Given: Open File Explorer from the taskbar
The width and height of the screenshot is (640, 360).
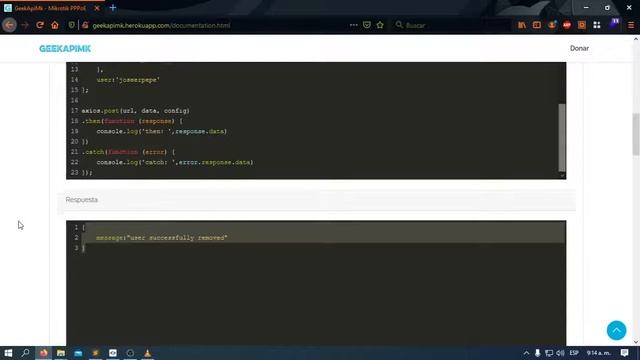Looking at the screenshot, I should (61, 353).
